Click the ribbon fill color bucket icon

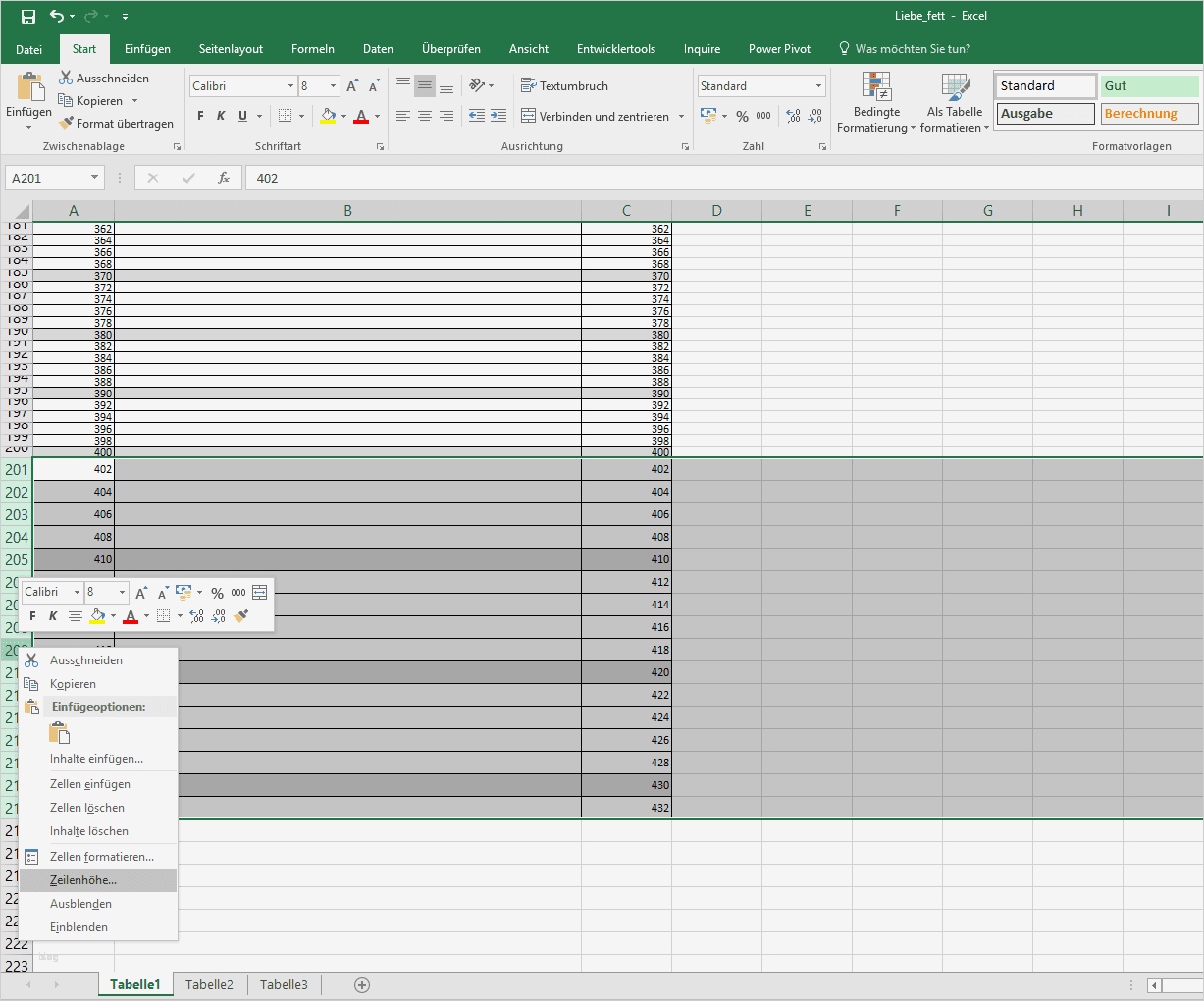pyautogui.click(x=328, y=116)
